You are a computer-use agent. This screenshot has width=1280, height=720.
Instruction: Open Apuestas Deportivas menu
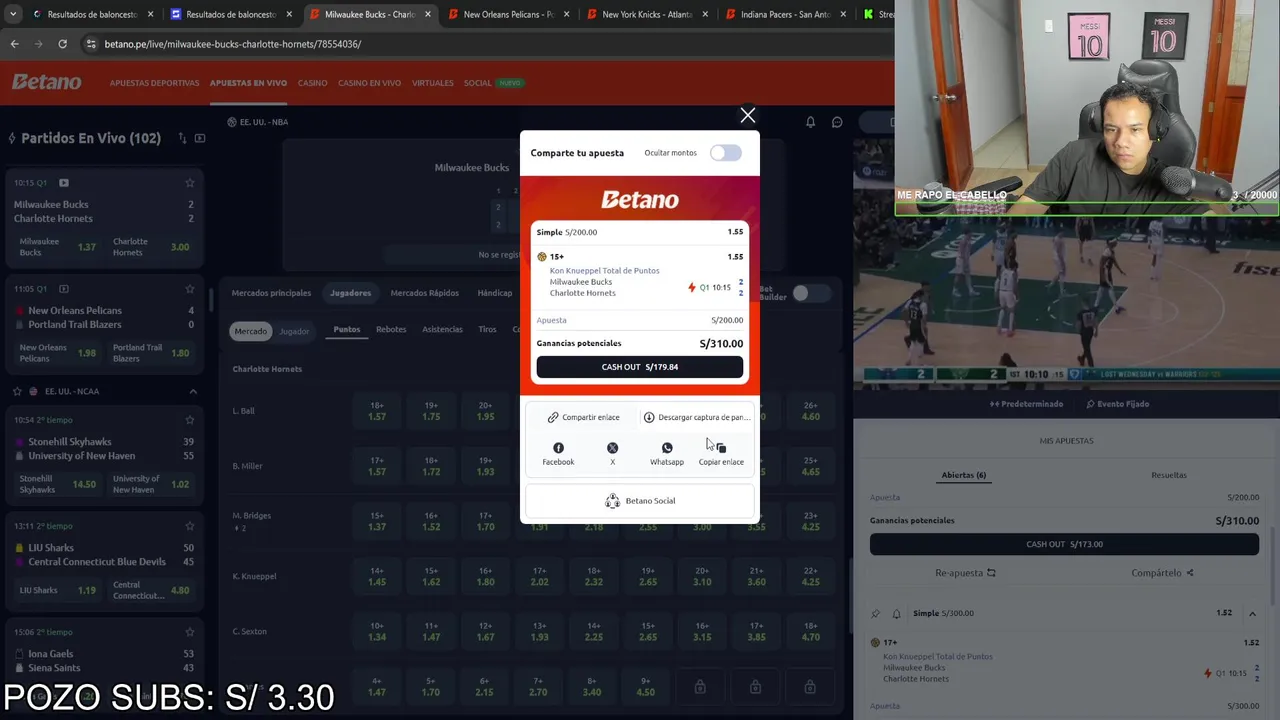click(x=154, y=83)
